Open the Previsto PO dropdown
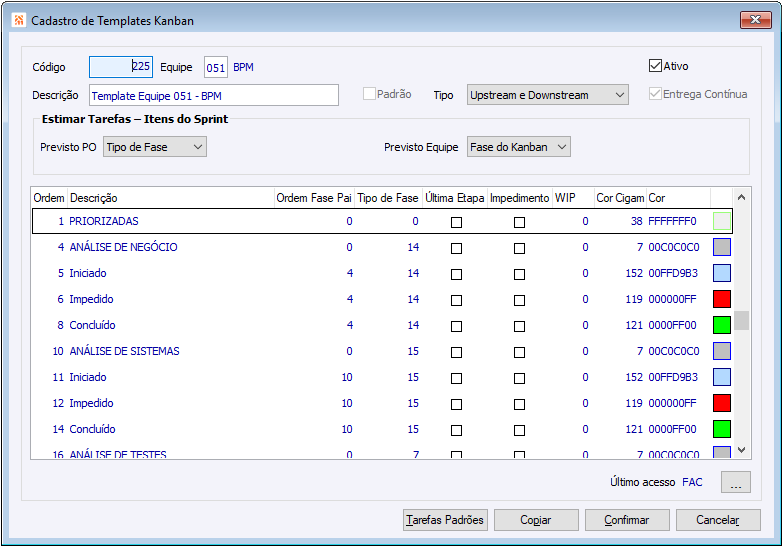Screen dimensions: 783x546 click(x=155, y=147)
